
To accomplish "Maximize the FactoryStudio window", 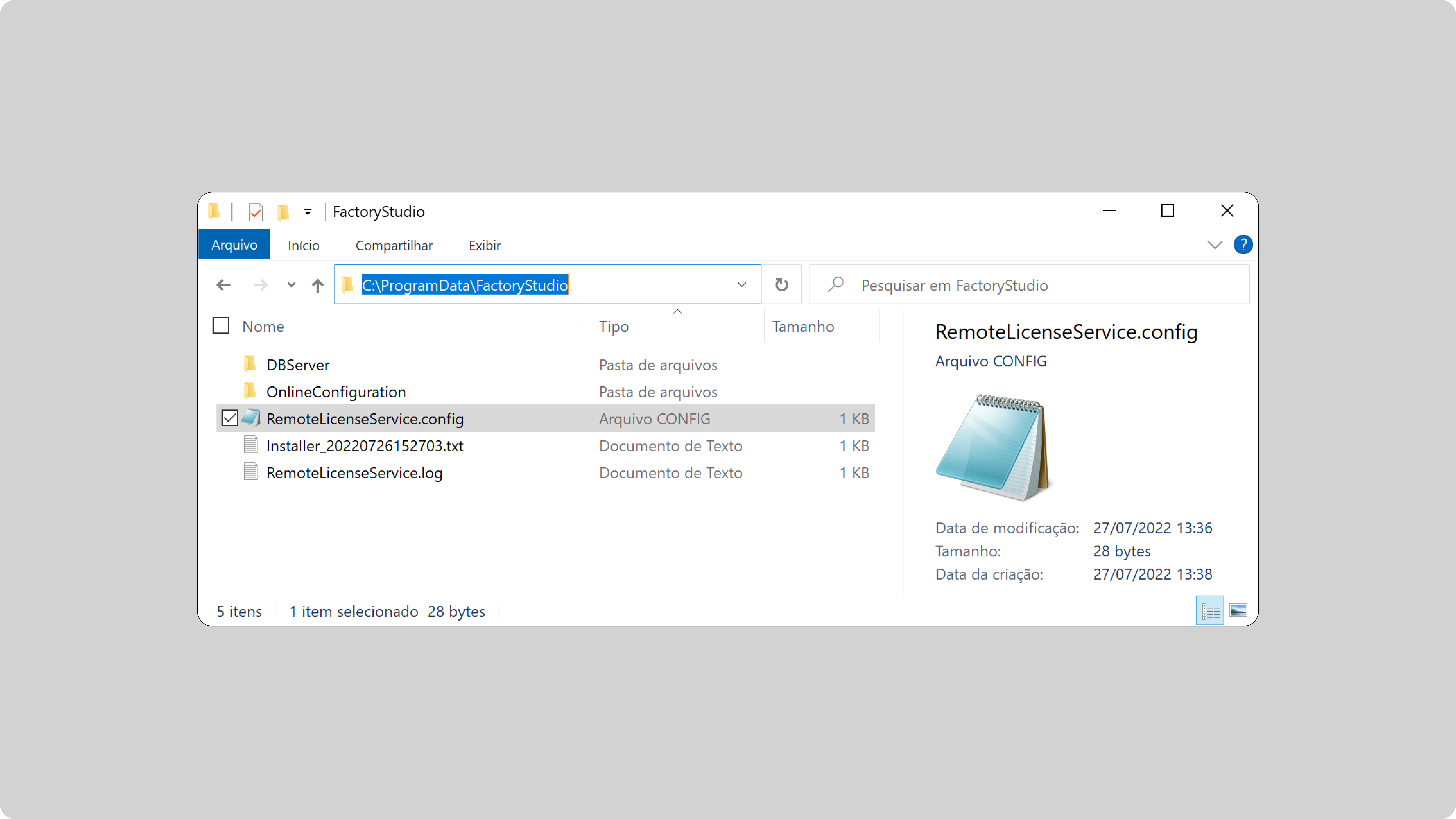I will click(1168, 211).
